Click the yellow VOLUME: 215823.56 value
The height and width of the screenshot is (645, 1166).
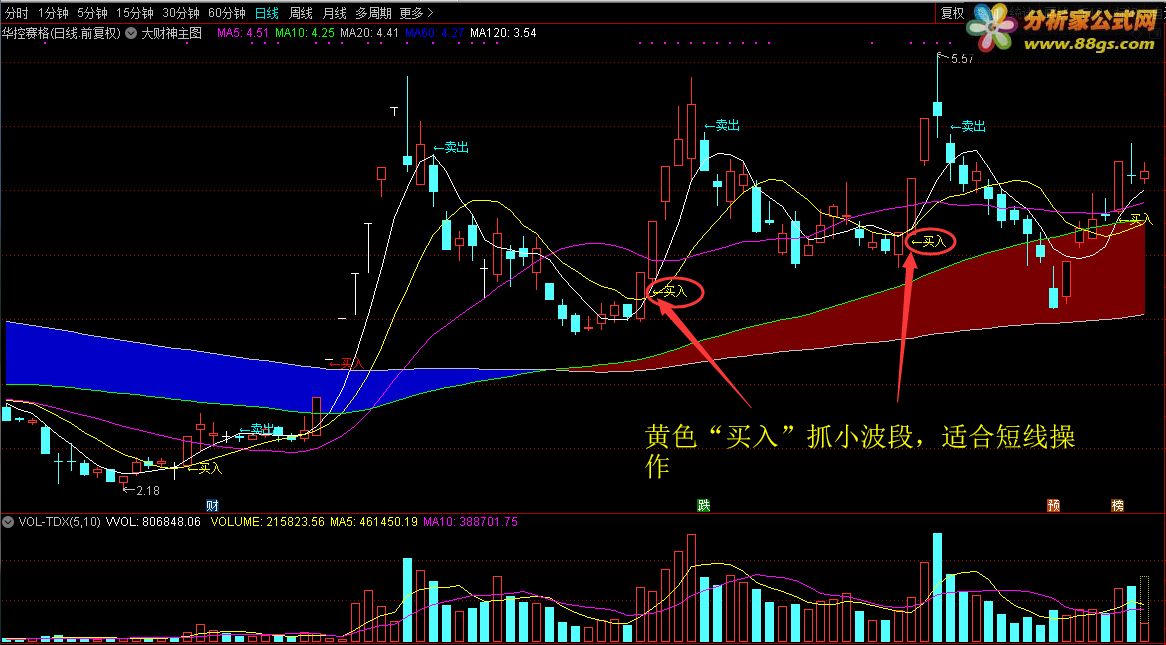268,522
